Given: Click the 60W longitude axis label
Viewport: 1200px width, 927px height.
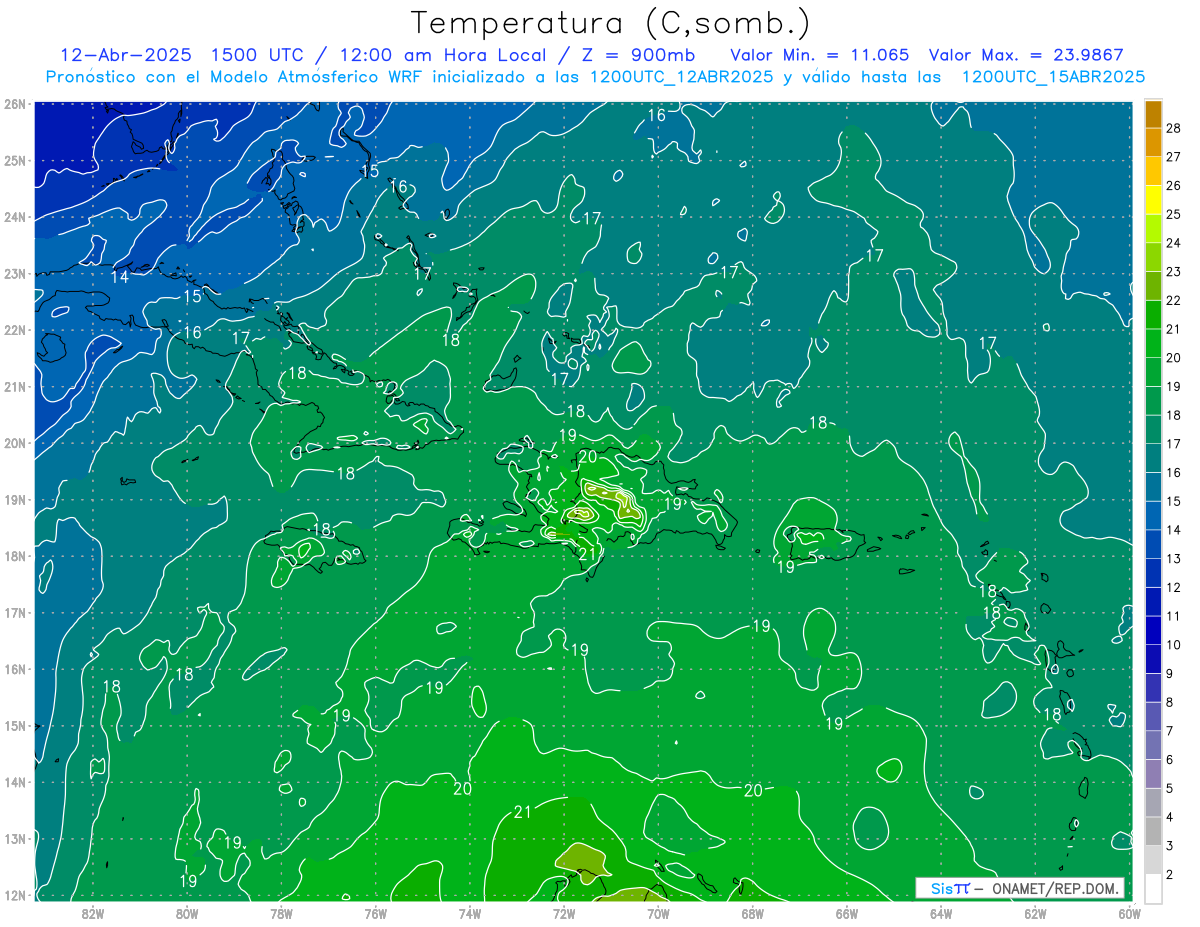Looking at the screenshot, I should tap(1130, 913).
